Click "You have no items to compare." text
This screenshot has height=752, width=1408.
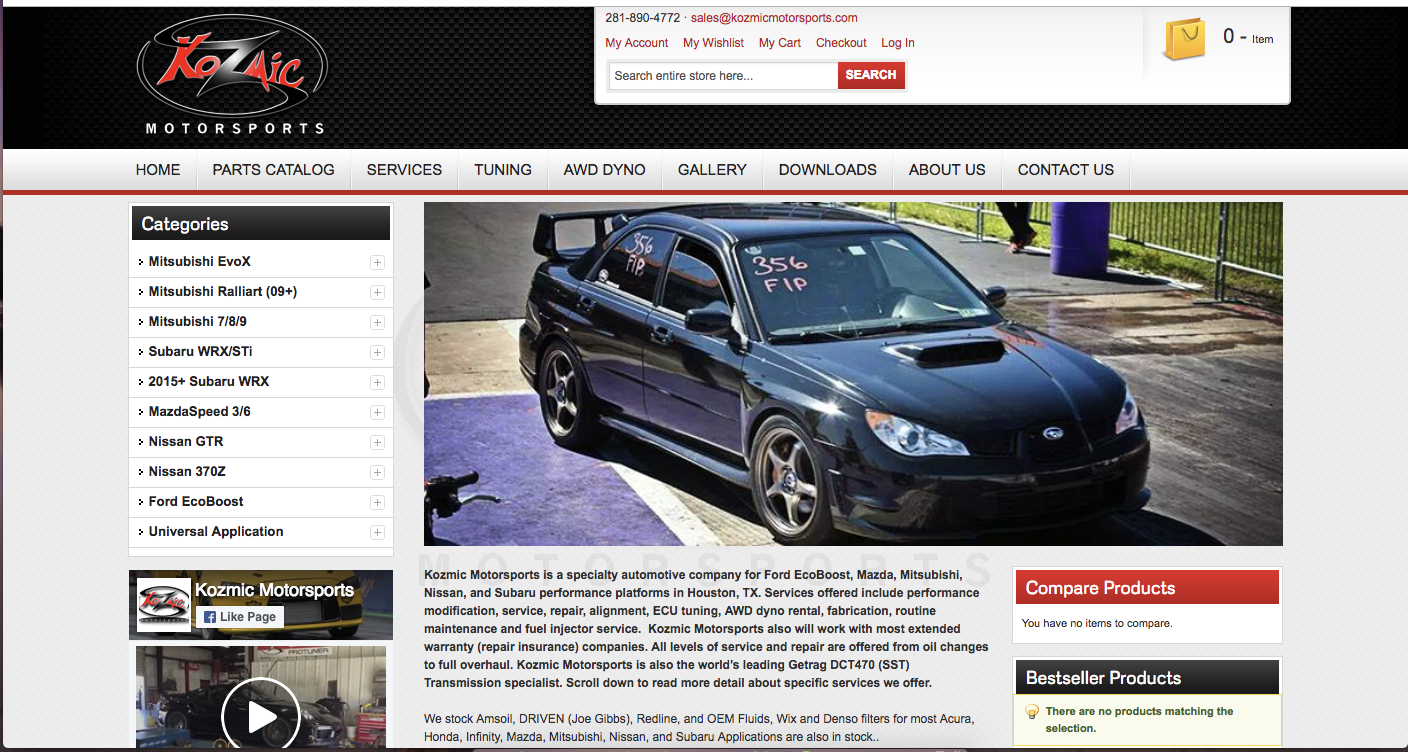pyautogui.click(x=1097, y=623)
